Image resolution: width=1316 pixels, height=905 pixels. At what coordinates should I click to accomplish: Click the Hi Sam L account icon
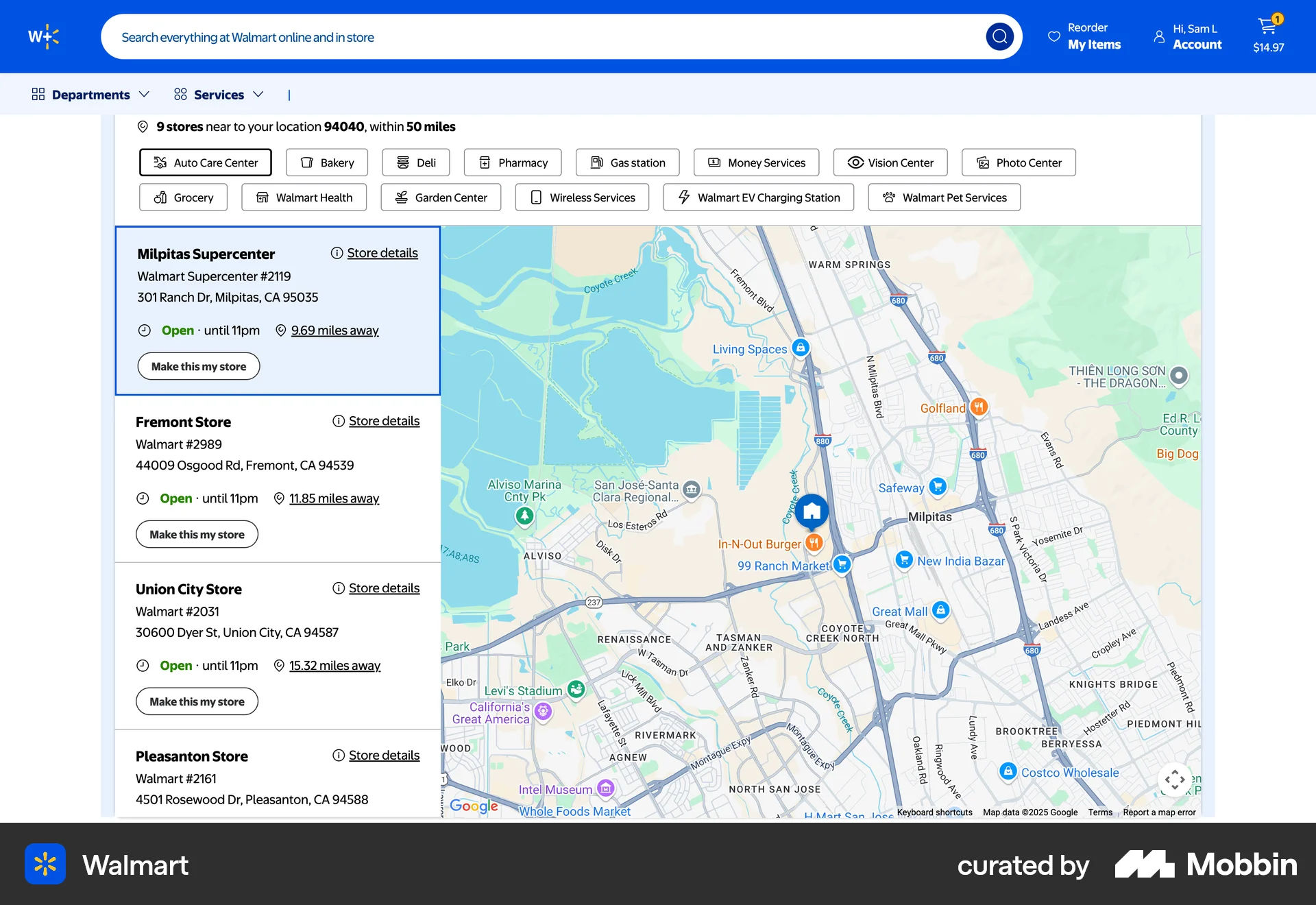click(x=1158, y=36)
